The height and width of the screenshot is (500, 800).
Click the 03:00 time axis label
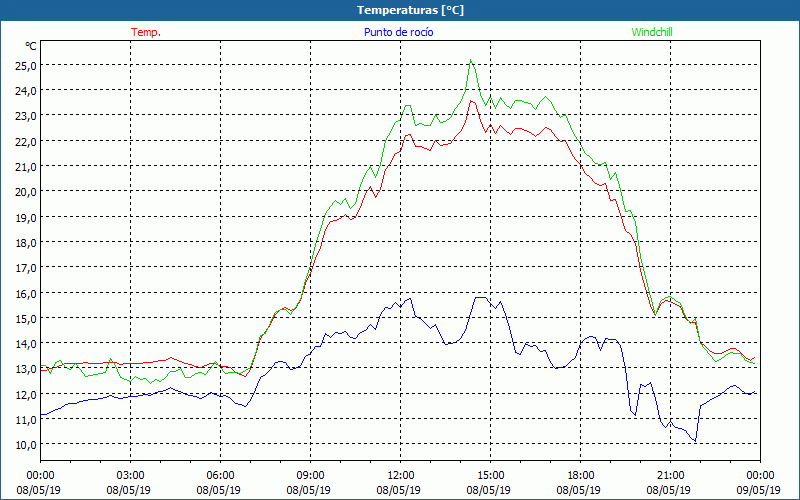(x=130, y=476)
